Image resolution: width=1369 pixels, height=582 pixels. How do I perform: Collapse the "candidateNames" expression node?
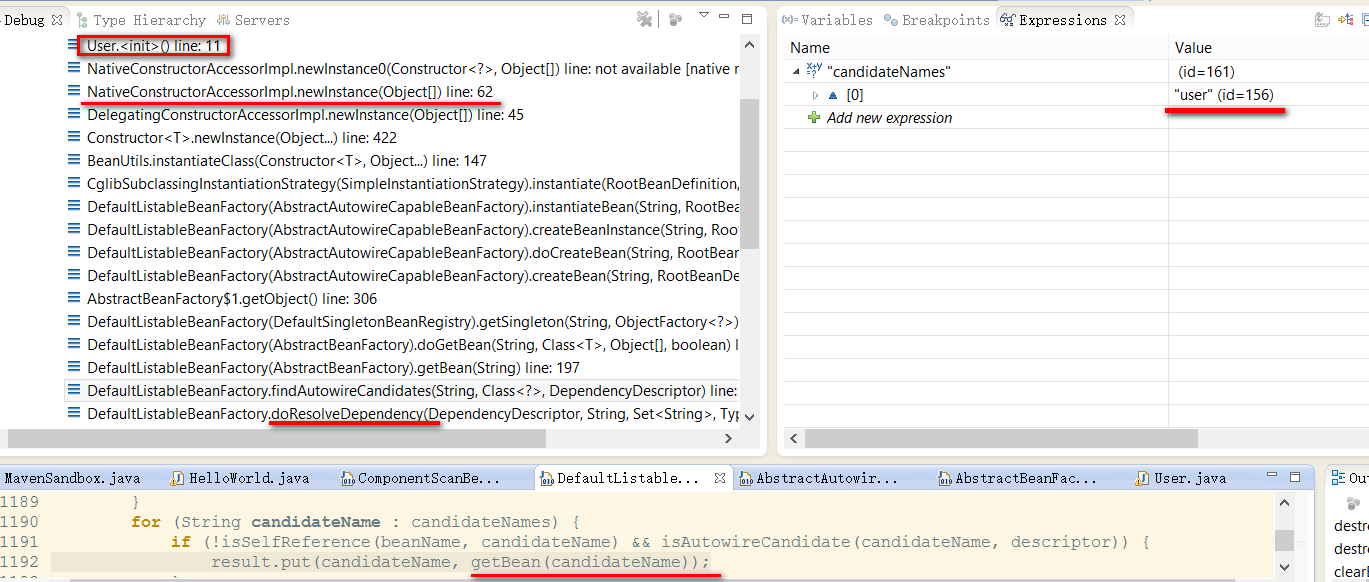click(x=796, y=72)
